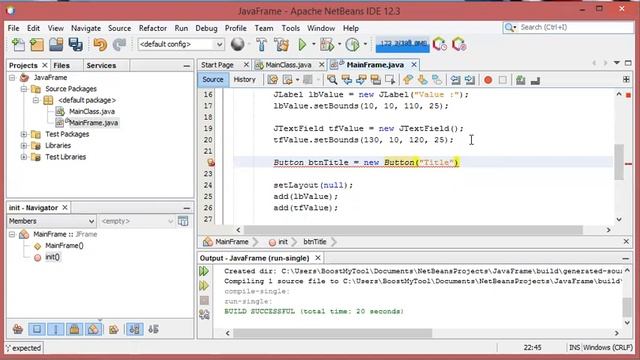Viewport: 640px width, 360px height.
Task: Click the Shift Line Left icon
Action: pyautogui.click(x=456, y=80)
